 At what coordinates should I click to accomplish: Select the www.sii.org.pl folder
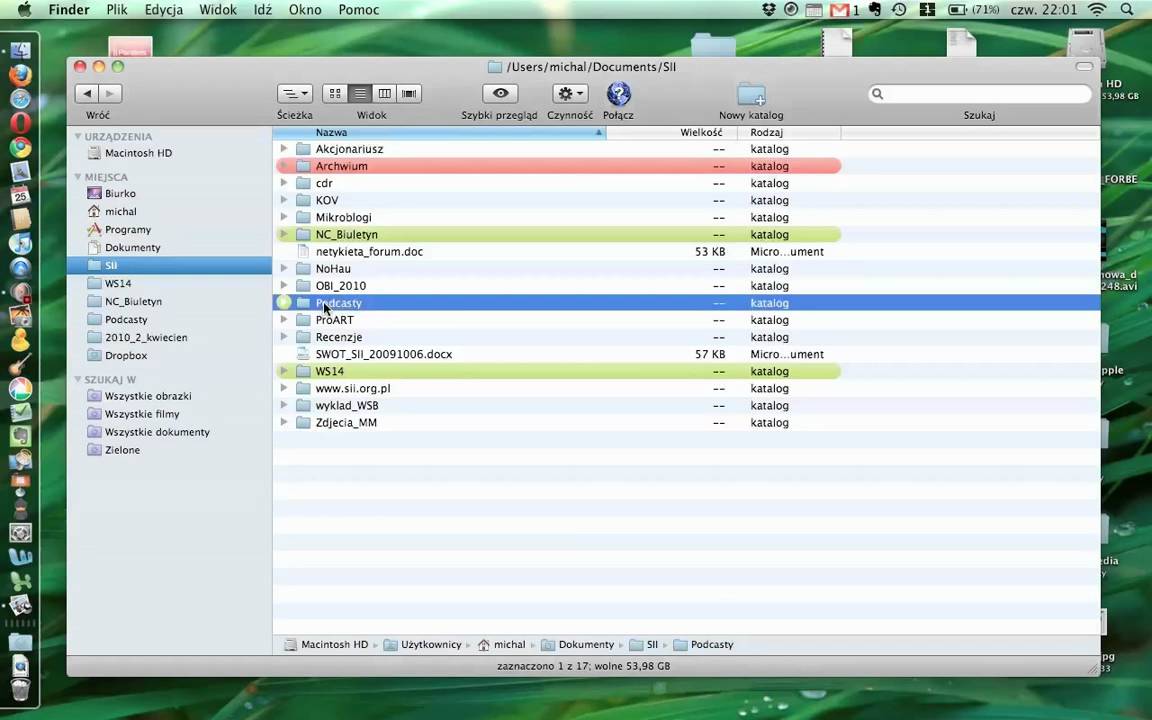click(353, 388)
